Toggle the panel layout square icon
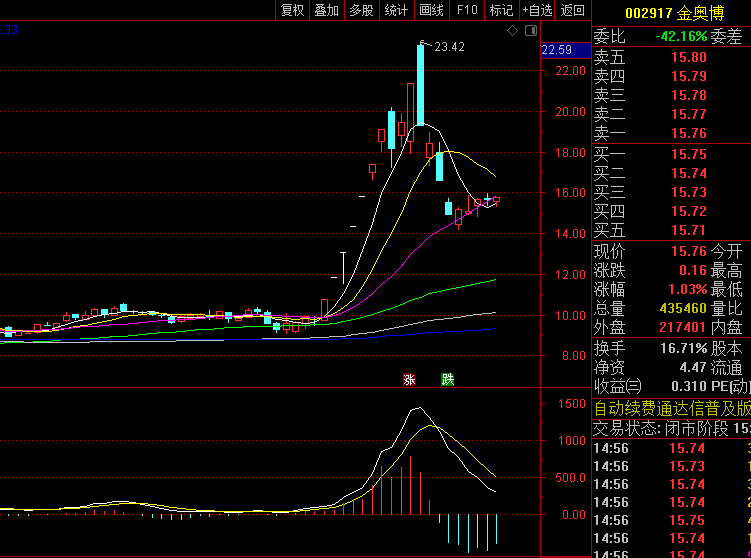Image resolution: width=751 pixels, height=558 pixels. [x=528, y=32]
